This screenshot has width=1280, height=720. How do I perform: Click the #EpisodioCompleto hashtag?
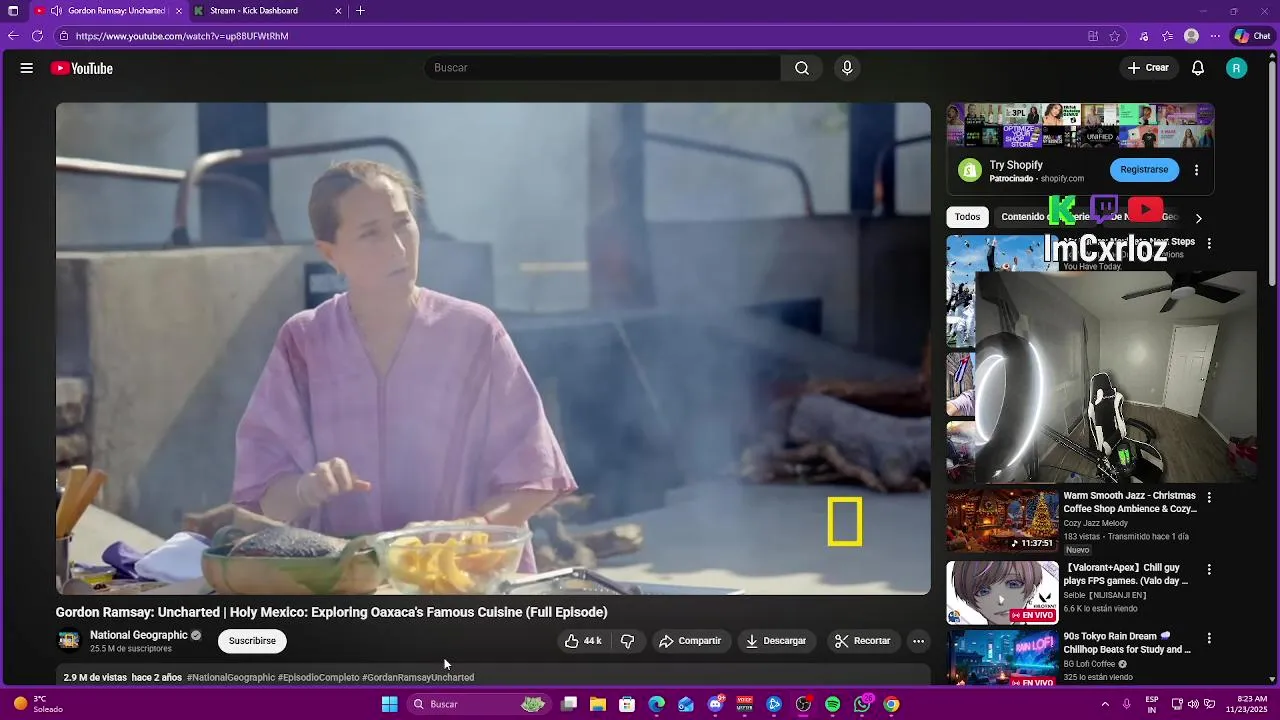click(318, 678)
